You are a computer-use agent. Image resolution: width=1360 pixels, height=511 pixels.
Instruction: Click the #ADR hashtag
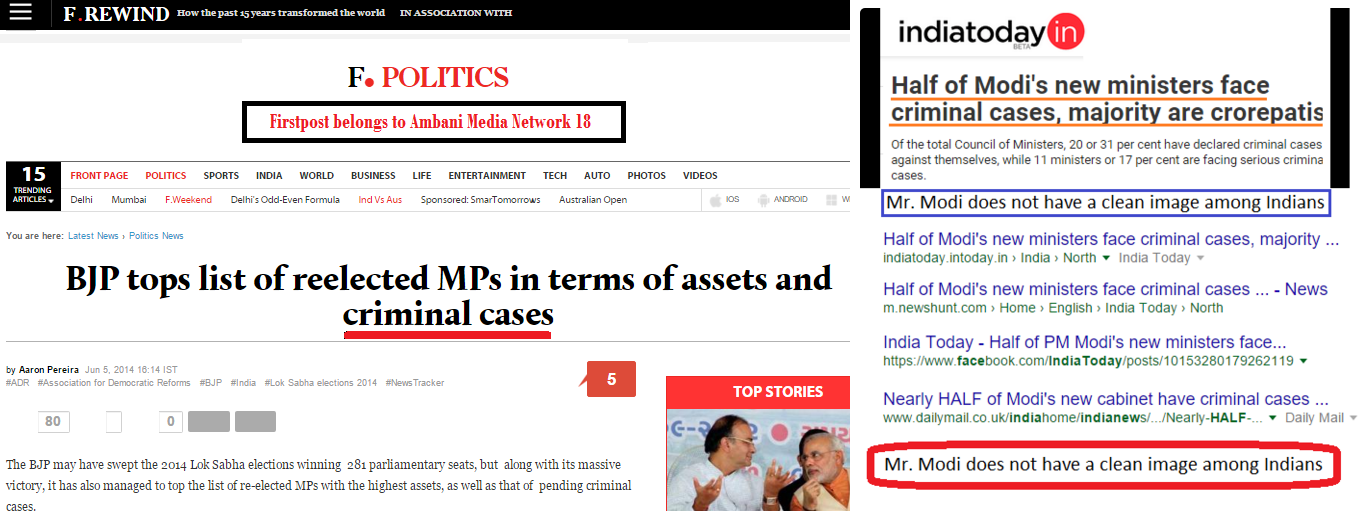[x=17, y=383]
